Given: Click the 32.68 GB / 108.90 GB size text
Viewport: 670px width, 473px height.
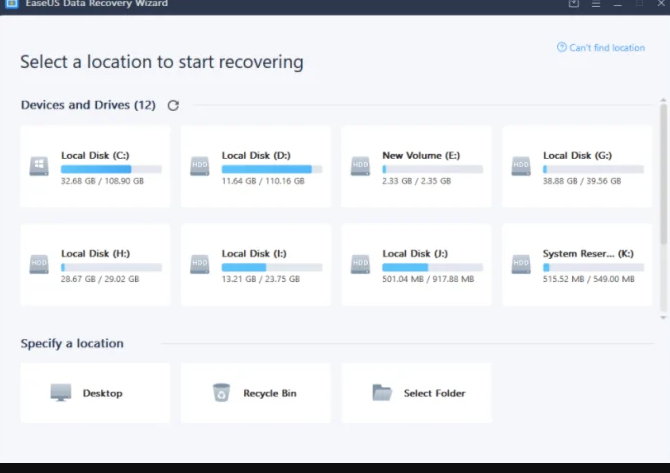Looking at the screenshot, I should [102, 181].
